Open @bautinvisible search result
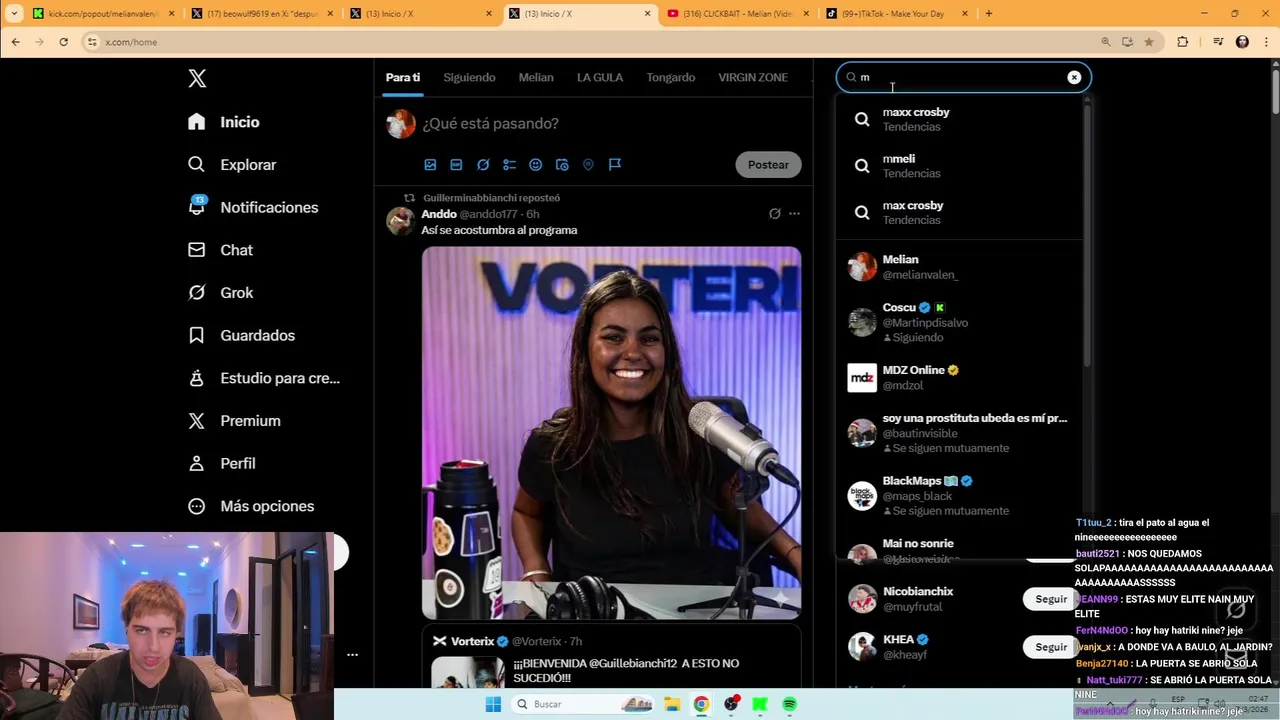This screenshot has height=720, width=1280. coord(960,433)
